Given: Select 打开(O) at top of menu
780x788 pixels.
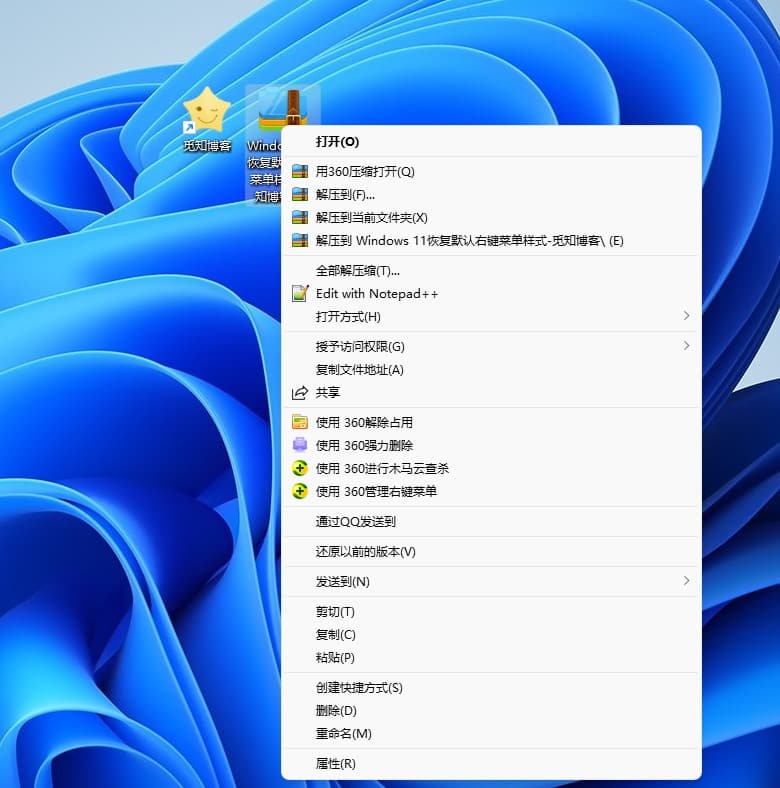Looking at the screenshot, I should (x=337, y=142).
